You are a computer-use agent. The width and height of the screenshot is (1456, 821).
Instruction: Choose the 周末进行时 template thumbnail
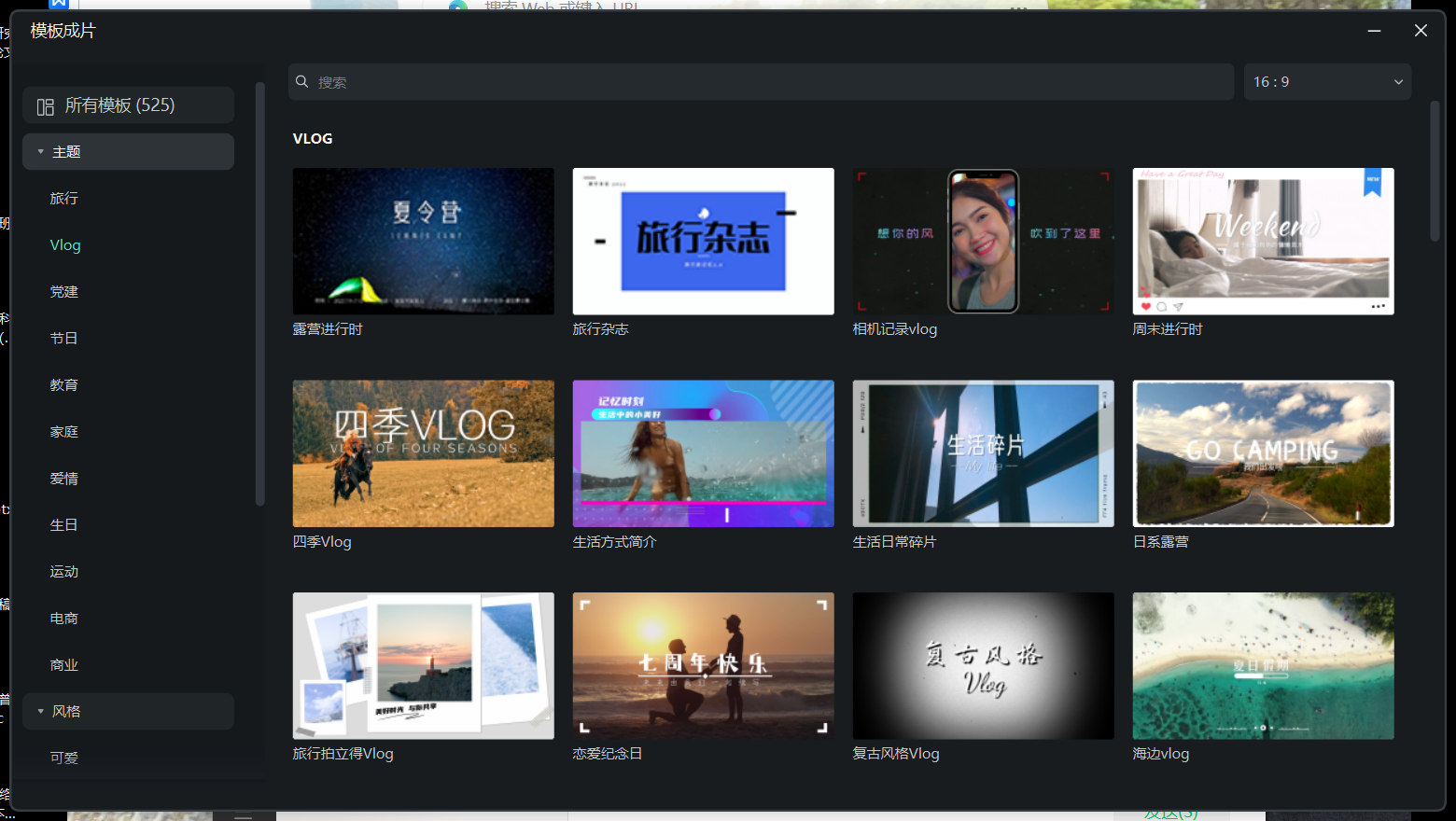click(x=1263, y=241)
